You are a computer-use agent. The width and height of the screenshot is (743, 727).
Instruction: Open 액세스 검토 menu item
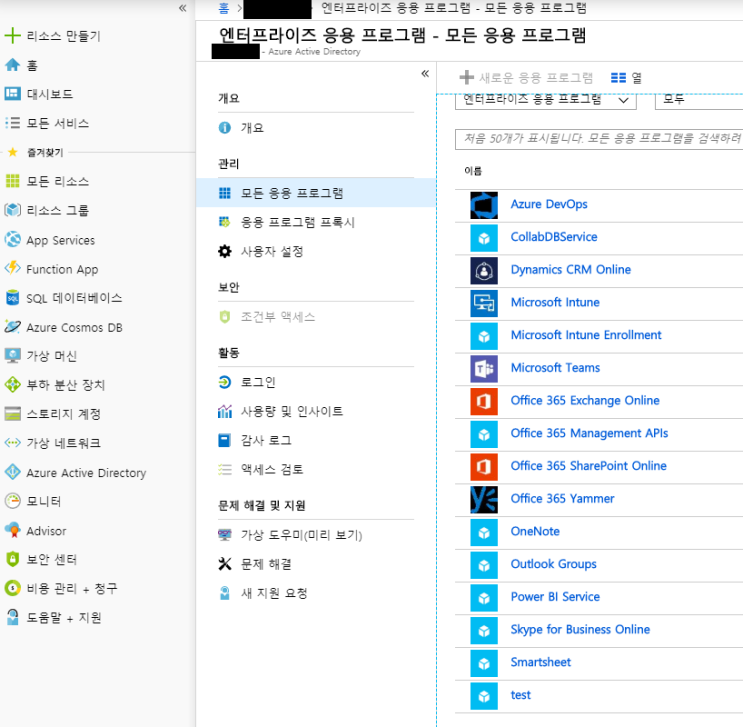(x=316, y=469)
